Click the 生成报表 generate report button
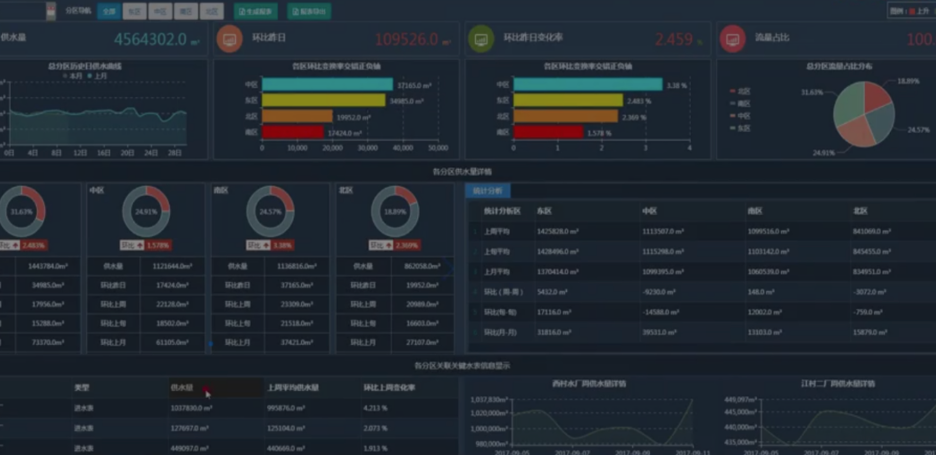936x455 pixels. 257,11
